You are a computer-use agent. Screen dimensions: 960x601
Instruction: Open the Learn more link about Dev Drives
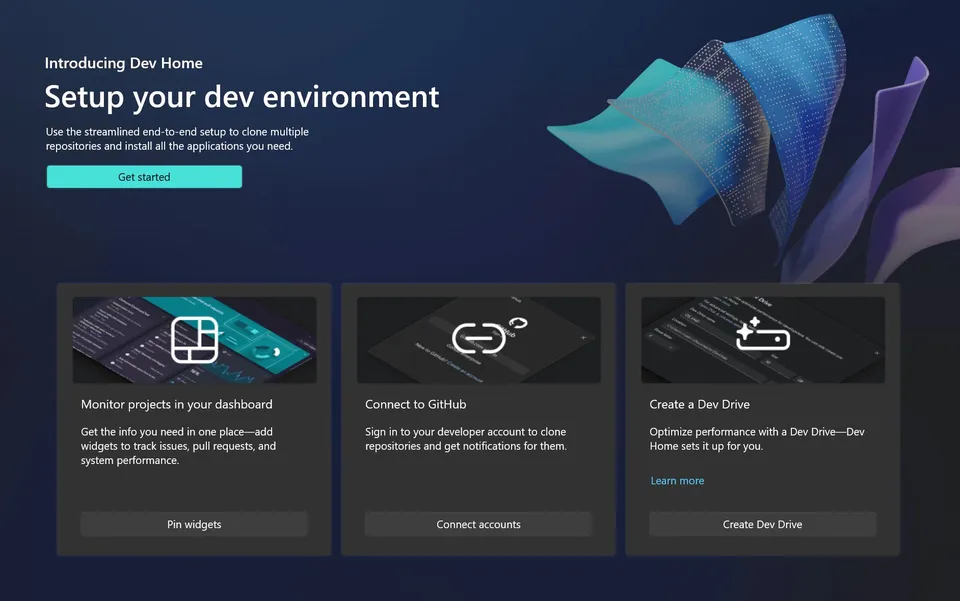[x=677, y=481]
